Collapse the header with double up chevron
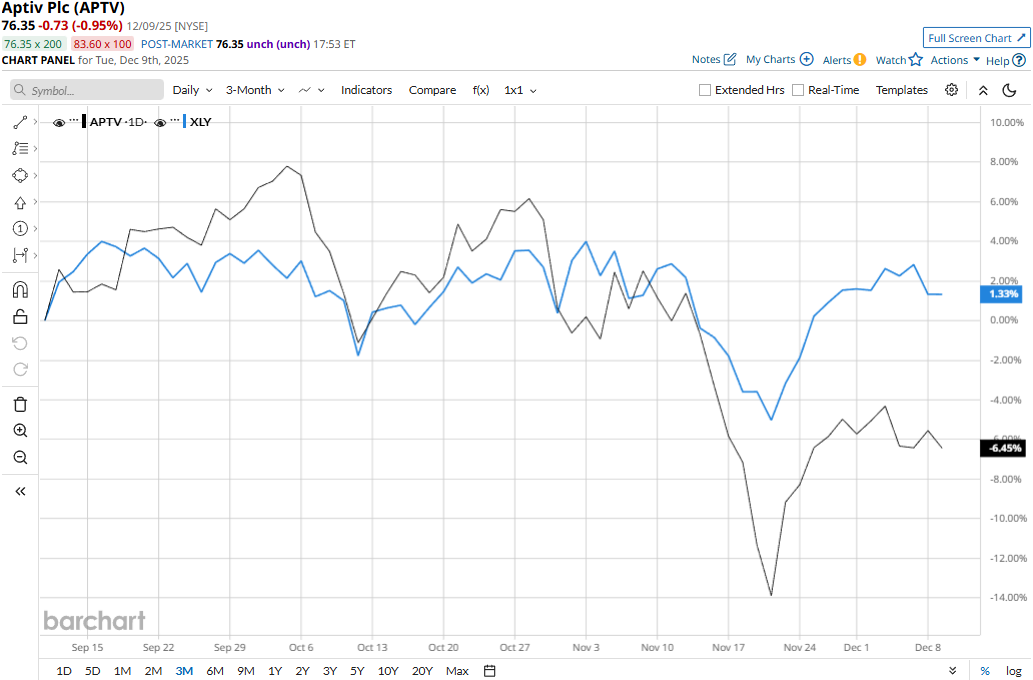1033x680 pixels. 983,90
